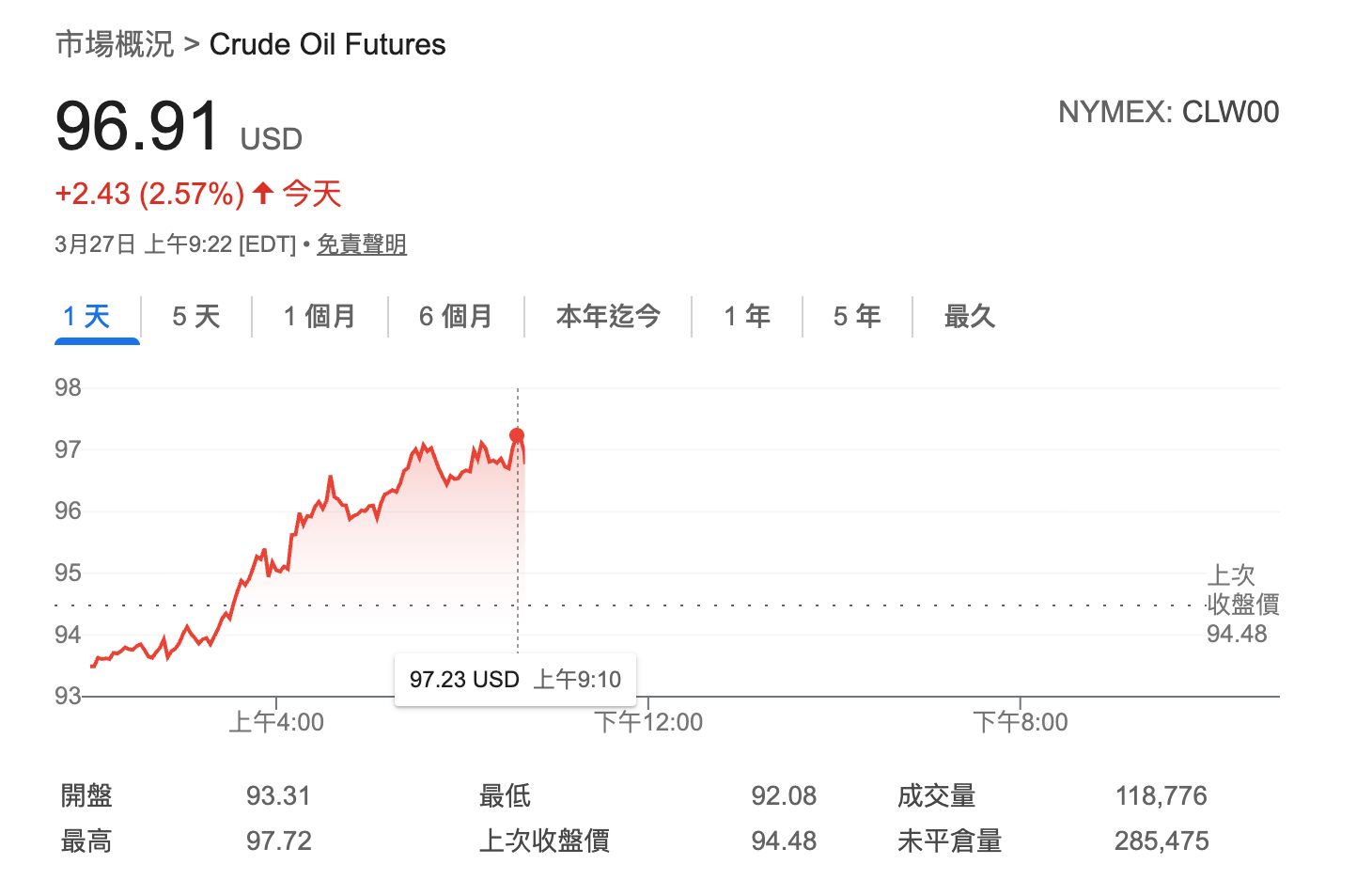This screenshot has height=880, width=1372.
Task: Click the NYMEX: CLW00 ticker label
Action: tap(1168, 112)
